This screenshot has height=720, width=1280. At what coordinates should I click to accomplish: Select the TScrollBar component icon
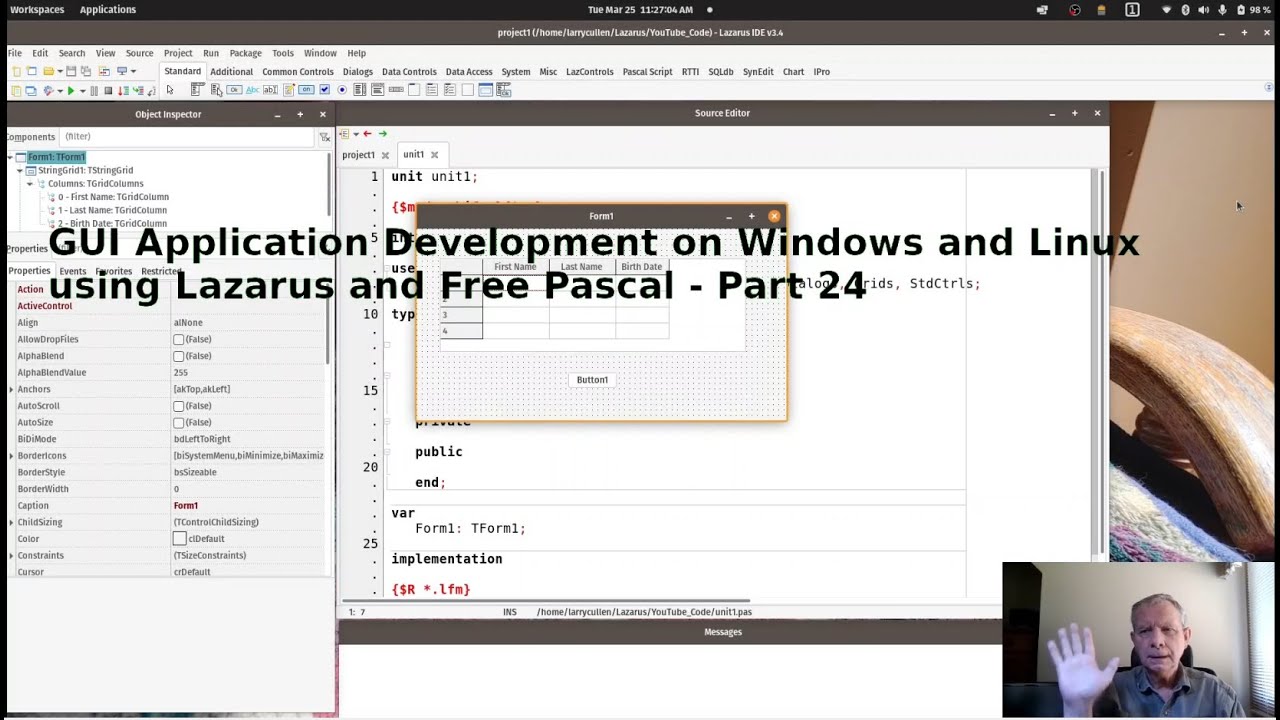pos(396,90)
